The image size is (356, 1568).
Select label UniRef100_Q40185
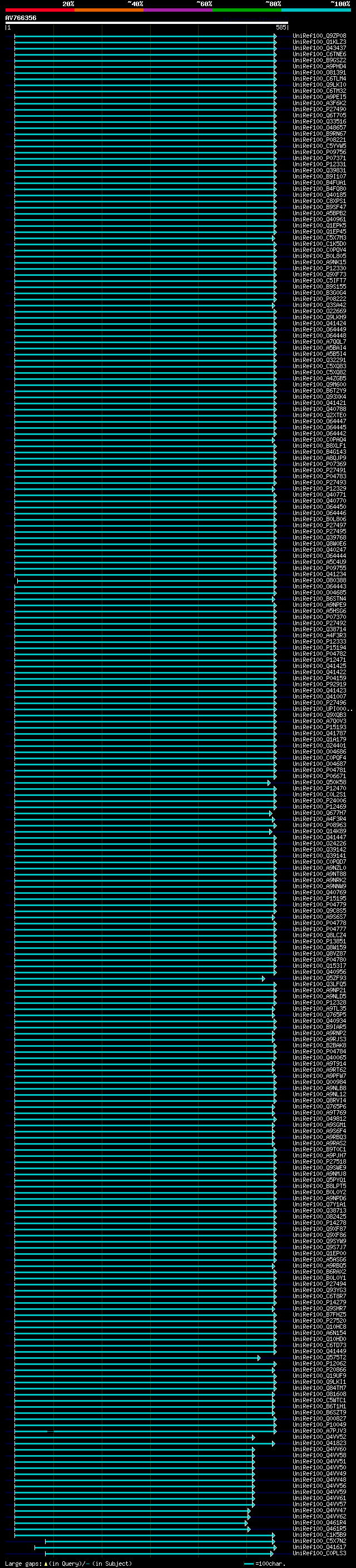(319, 195)
